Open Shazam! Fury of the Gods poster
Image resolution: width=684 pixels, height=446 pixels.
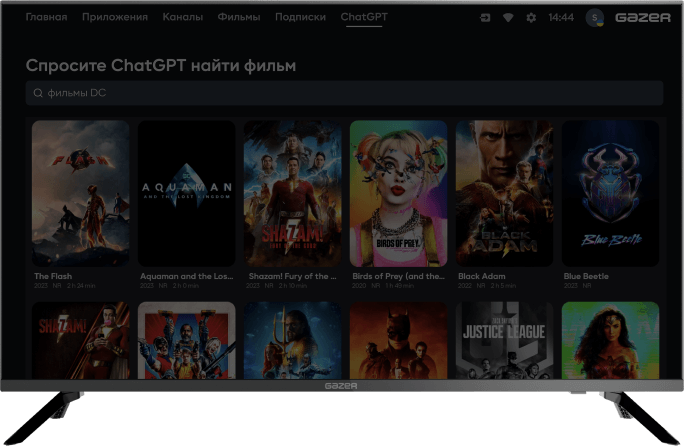pyautogui.click(x=292, y=193)
